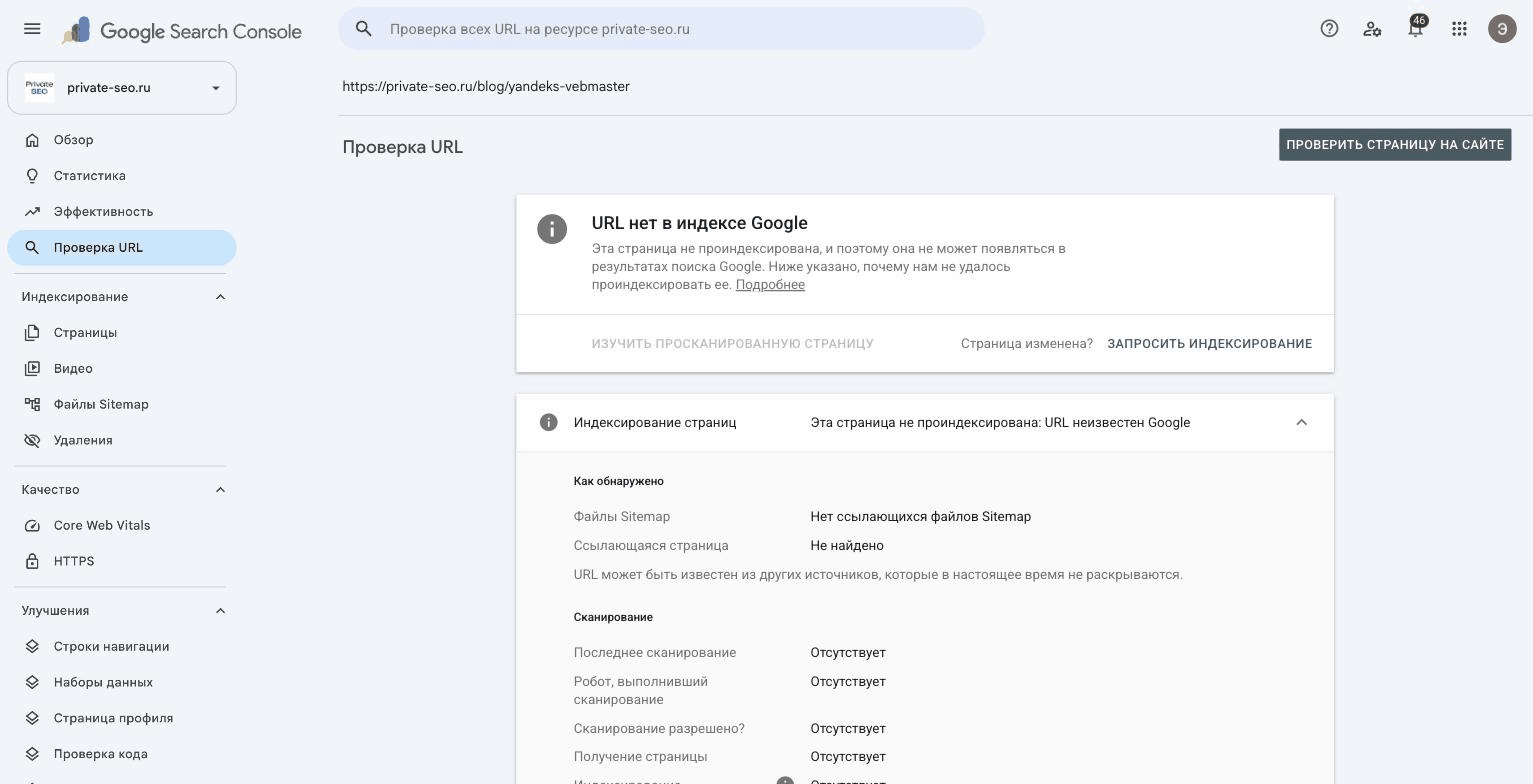Click the 'Как обнаружено' heading

click(x=619, y=481)
